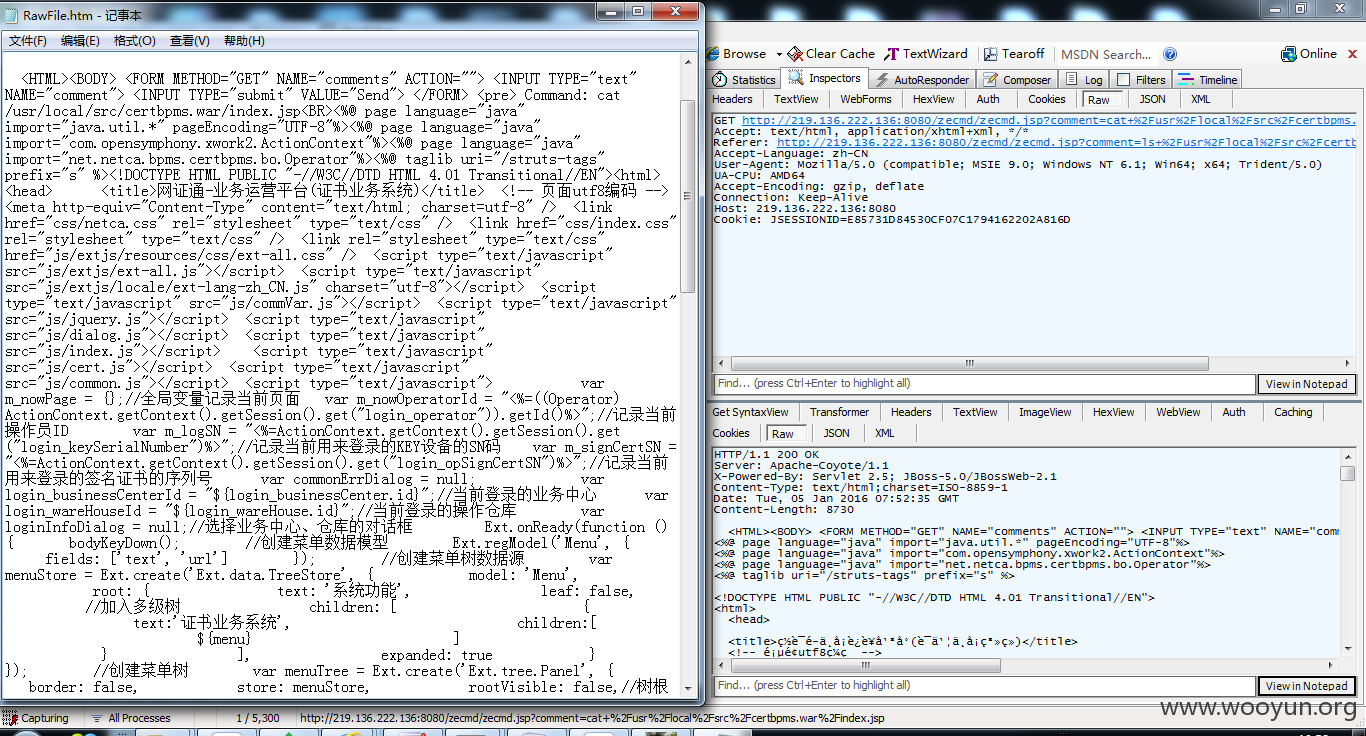The image size is (1366, 736).
Task: Click the Notepad title bar icon
Action: click(11, 15)
